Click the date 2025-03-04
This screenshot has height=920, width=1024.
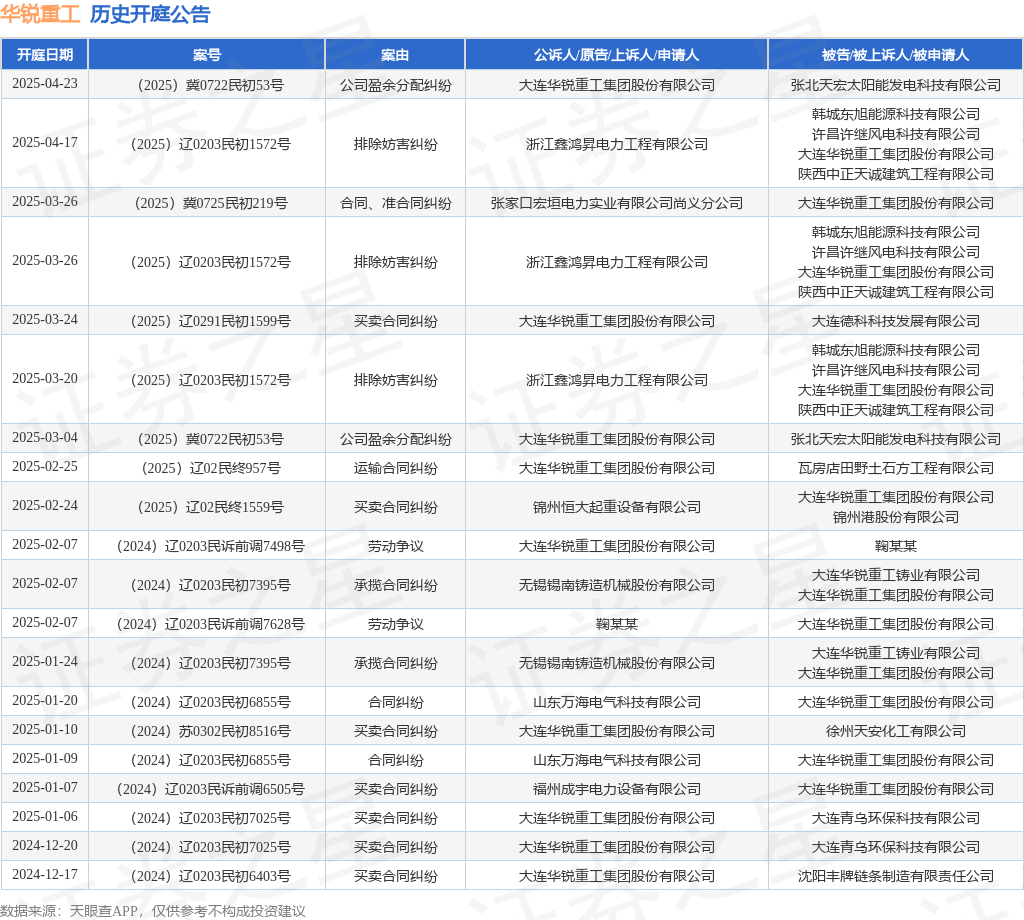coord(44,437)
